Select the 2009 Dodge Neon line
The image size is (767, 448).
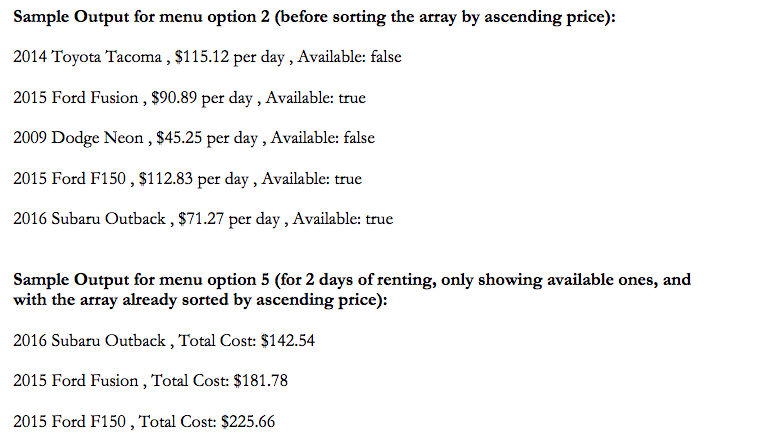(x=194, y=138)
